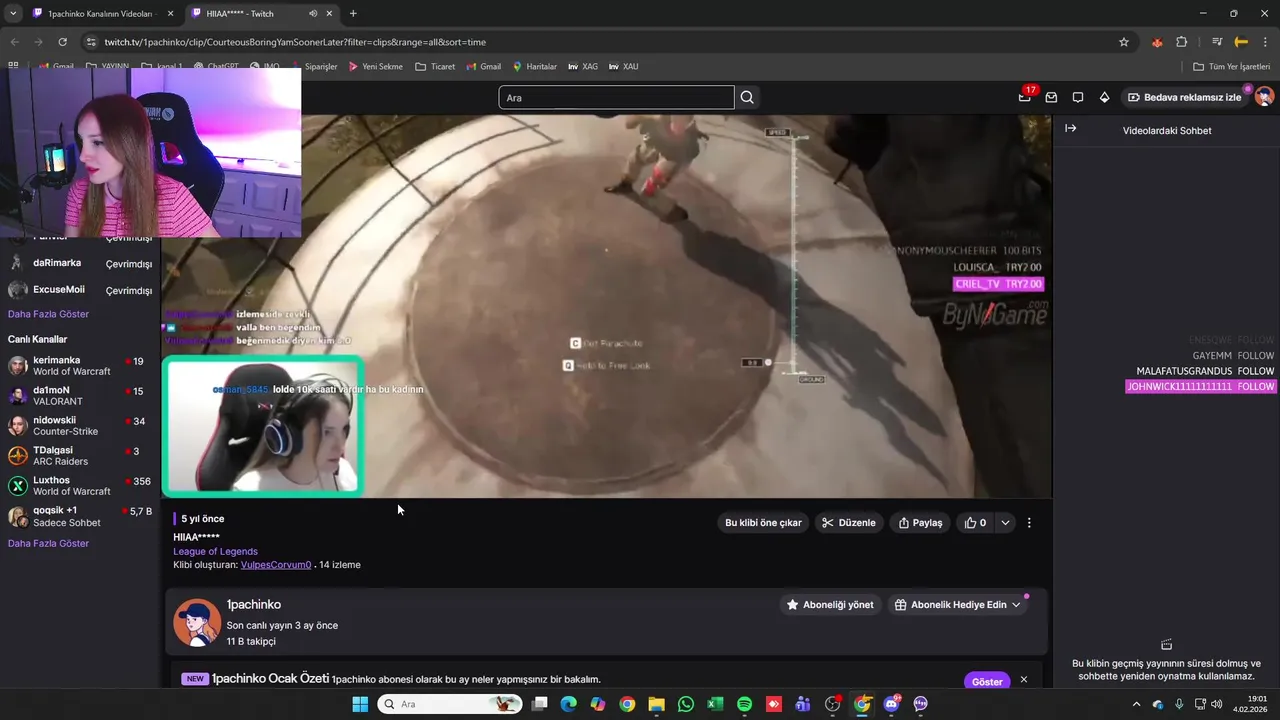Dismiss the Ocak Özeti banner with X
This screenshot has height=720, width=1280.
(x=1023, y=680)
